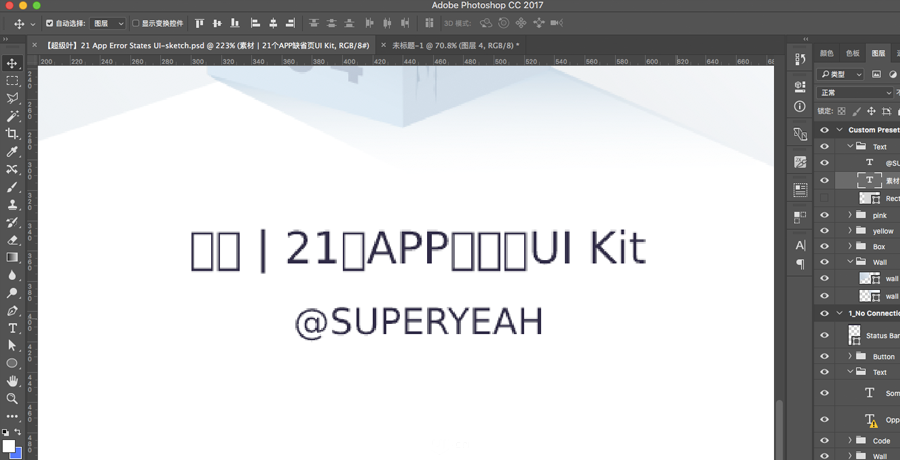Open the Character panel icon
This screenshot has width=900, height=460.
coord(800,245)
